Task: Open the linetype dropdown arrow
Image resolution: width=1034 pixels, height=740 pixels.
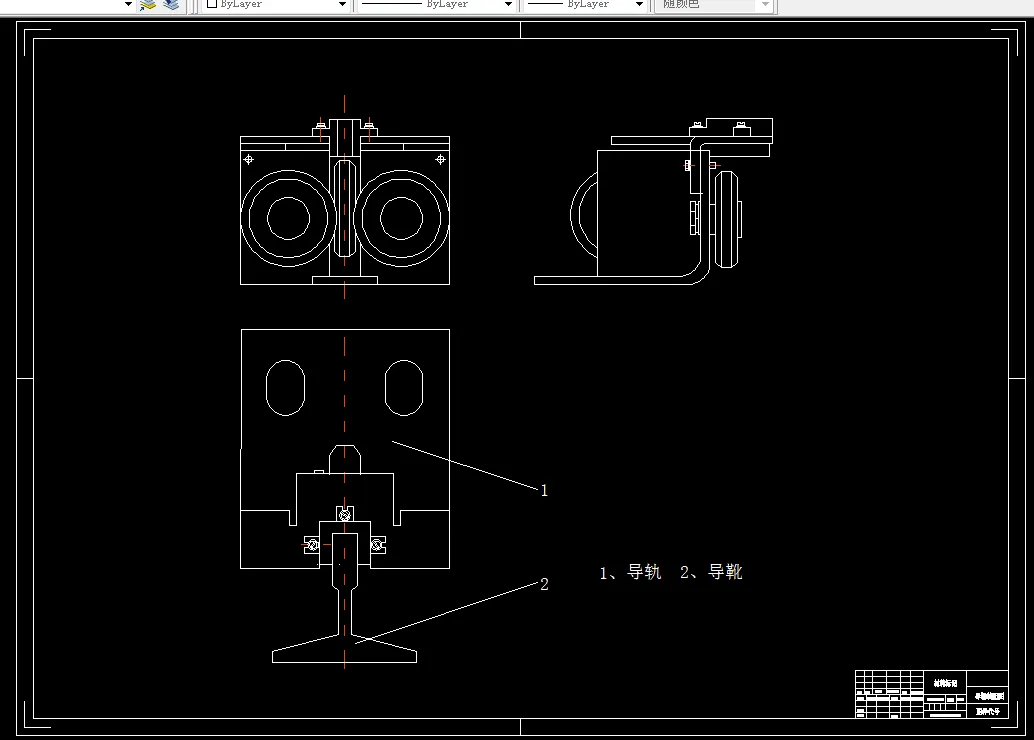Action: coord(508,4)
